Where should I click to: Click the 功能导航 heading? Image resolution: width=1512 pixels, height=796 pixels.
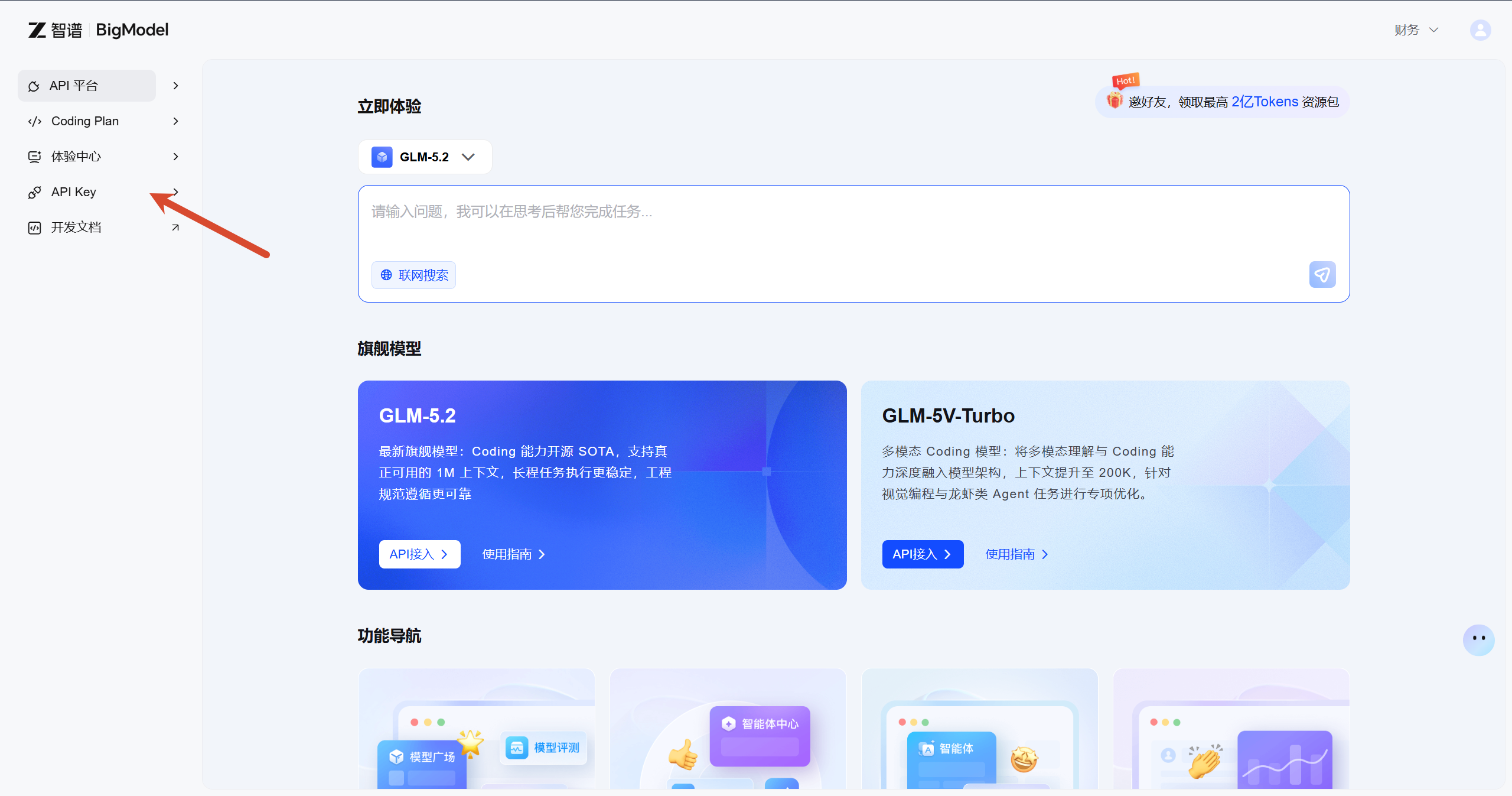click(x=389, y=636)
